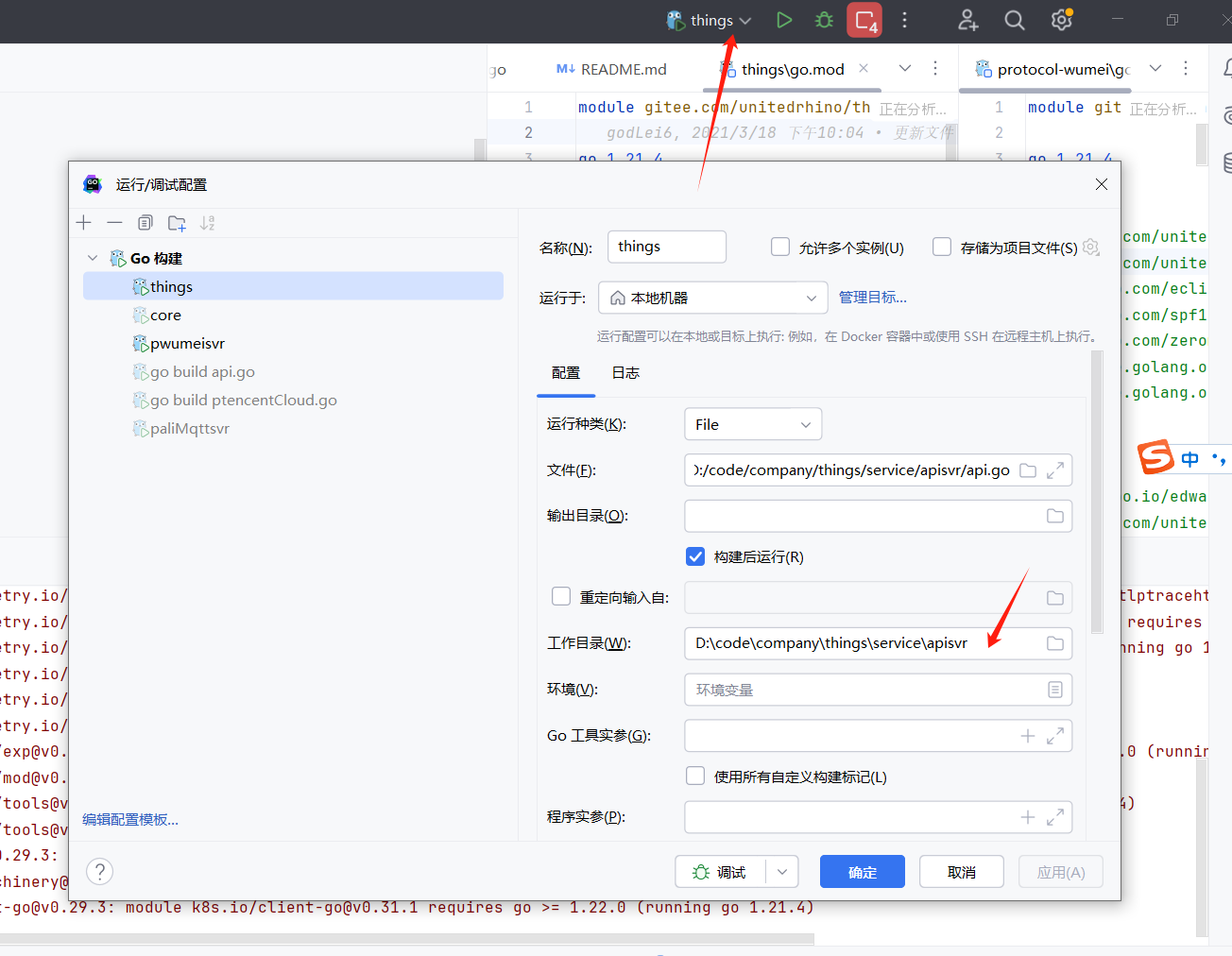
Task: Copy the configuration using the duplicate icon
Action: tap(145, 223)
